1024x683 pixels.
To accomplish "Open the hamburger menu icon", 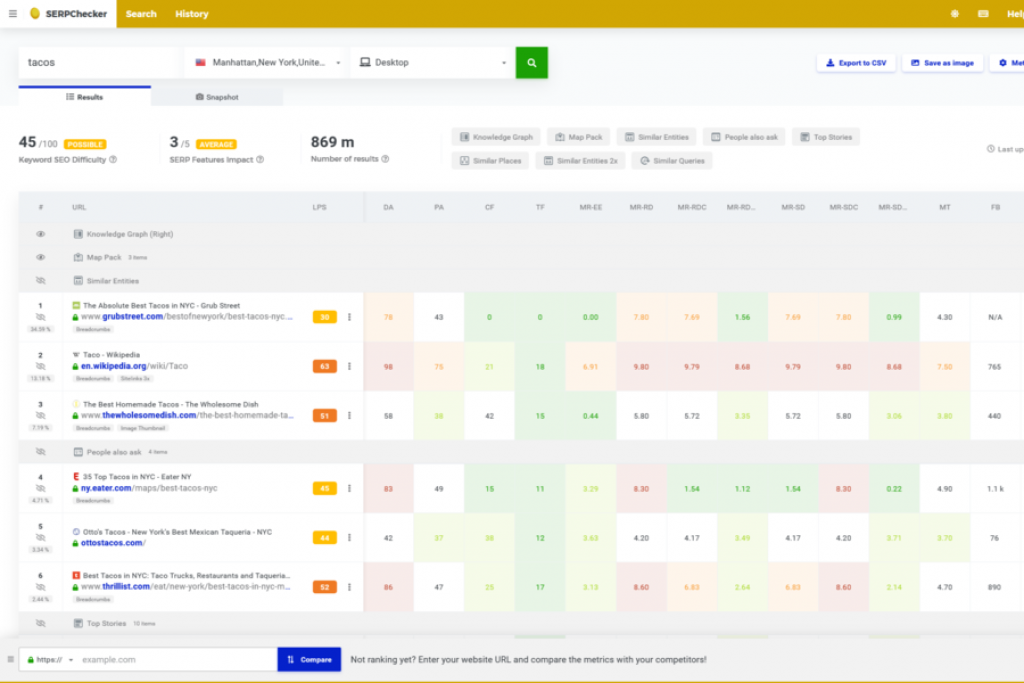I will (12, 14).
